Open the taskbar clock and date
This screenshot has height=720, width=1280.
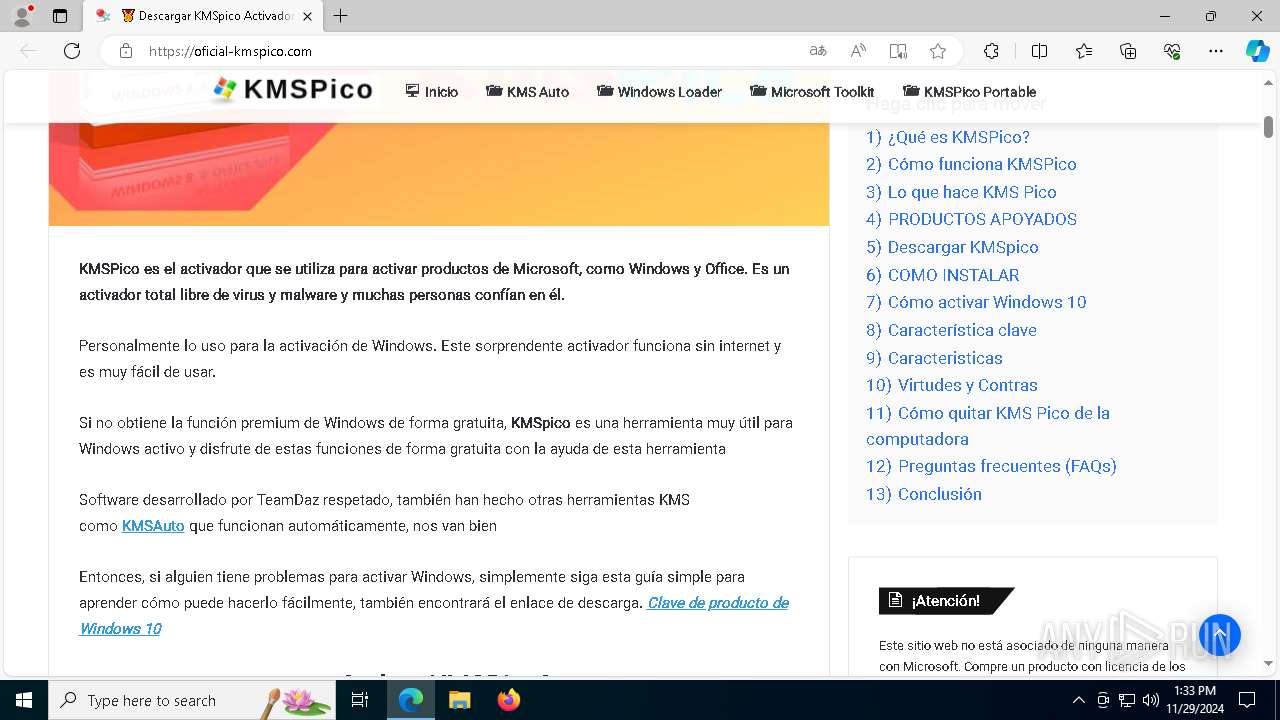(x=1195, y=700)
